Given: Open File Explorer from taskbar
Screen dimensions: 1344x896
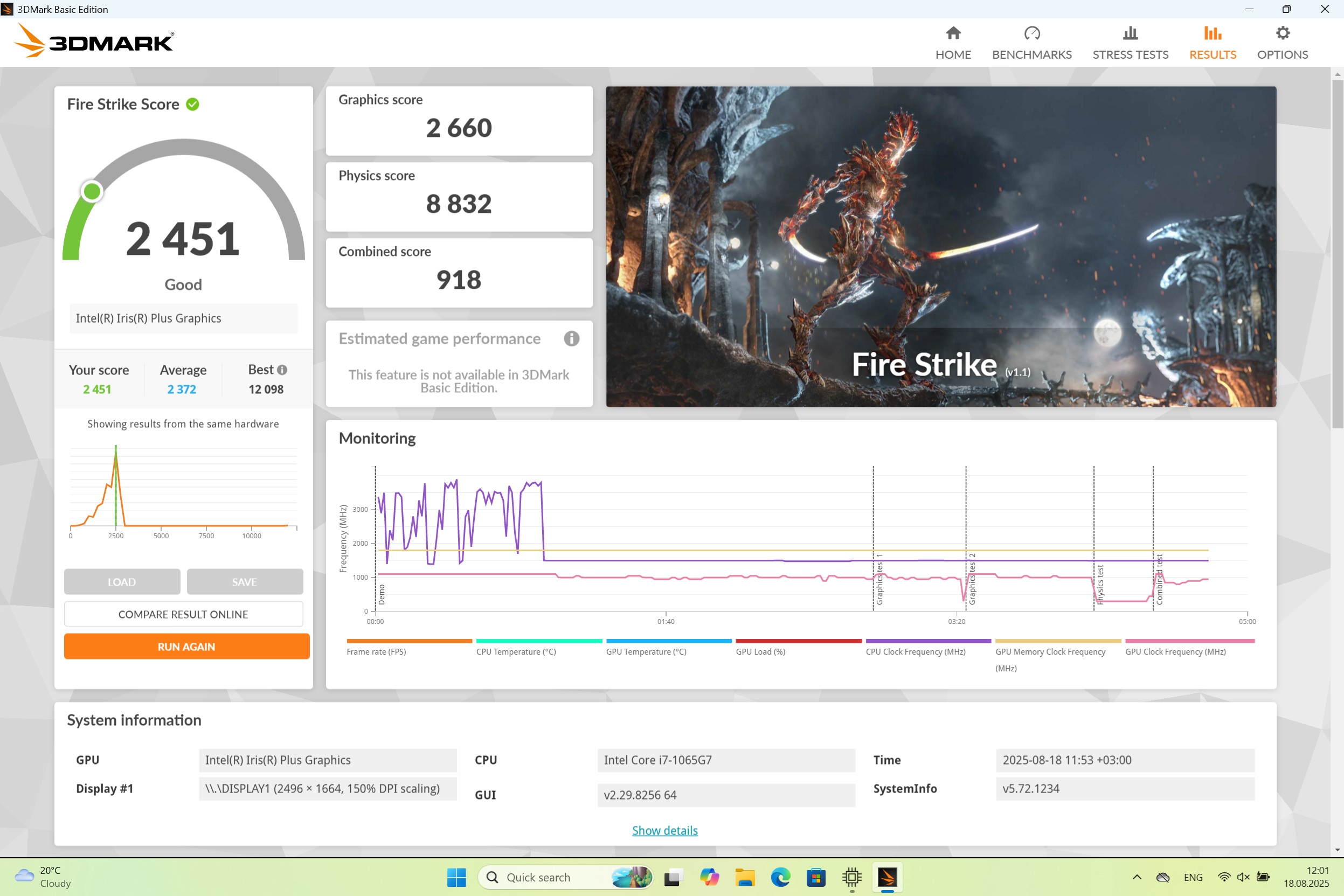Looking at the screenshot, I should [745, 877].
